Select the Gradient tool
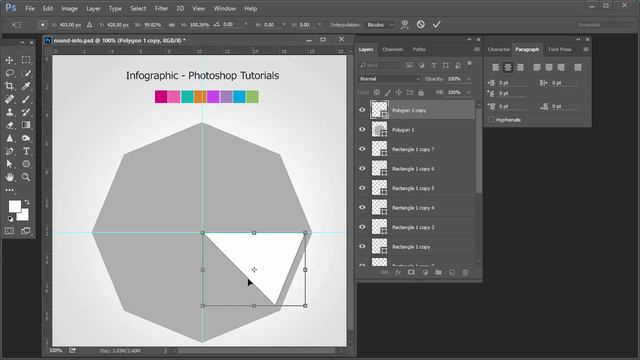 (26, 125)
